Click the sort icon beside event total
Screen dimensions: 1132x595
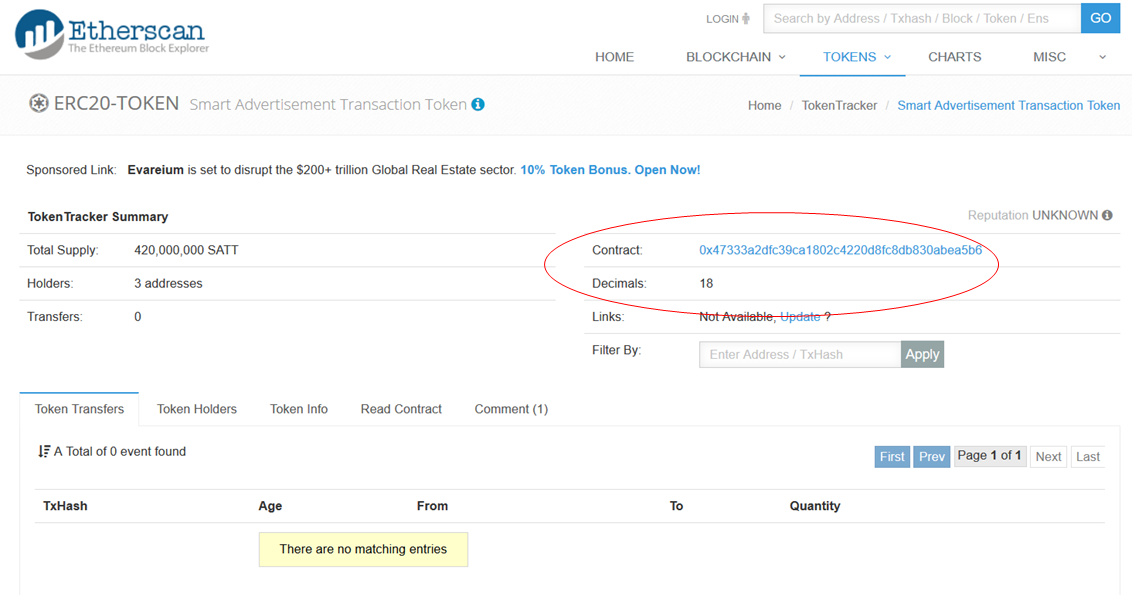coord(44,452)
